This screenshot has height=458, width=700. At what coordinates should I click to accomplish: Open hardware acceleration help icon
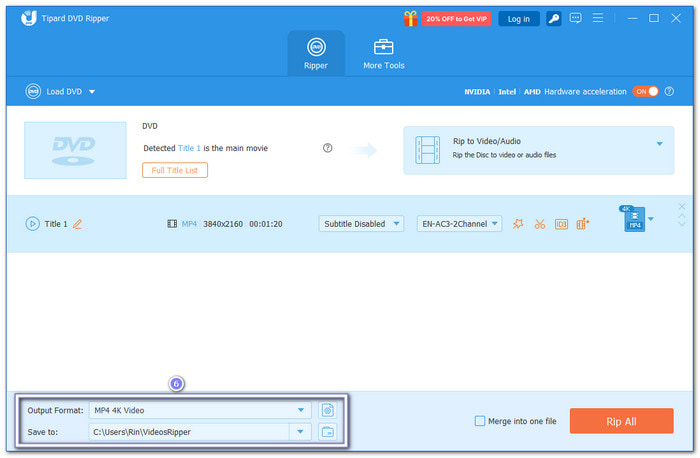click(x=669, y=92)
